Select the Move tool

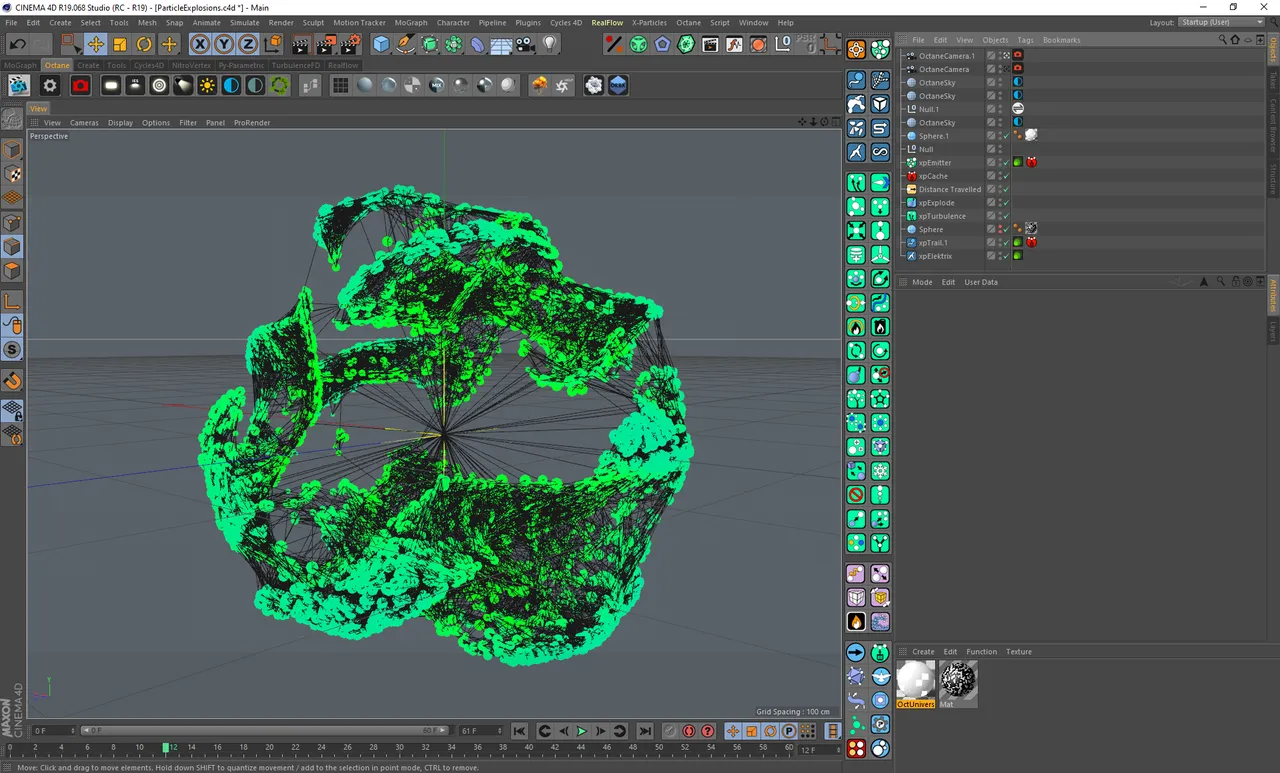point(96,44)
